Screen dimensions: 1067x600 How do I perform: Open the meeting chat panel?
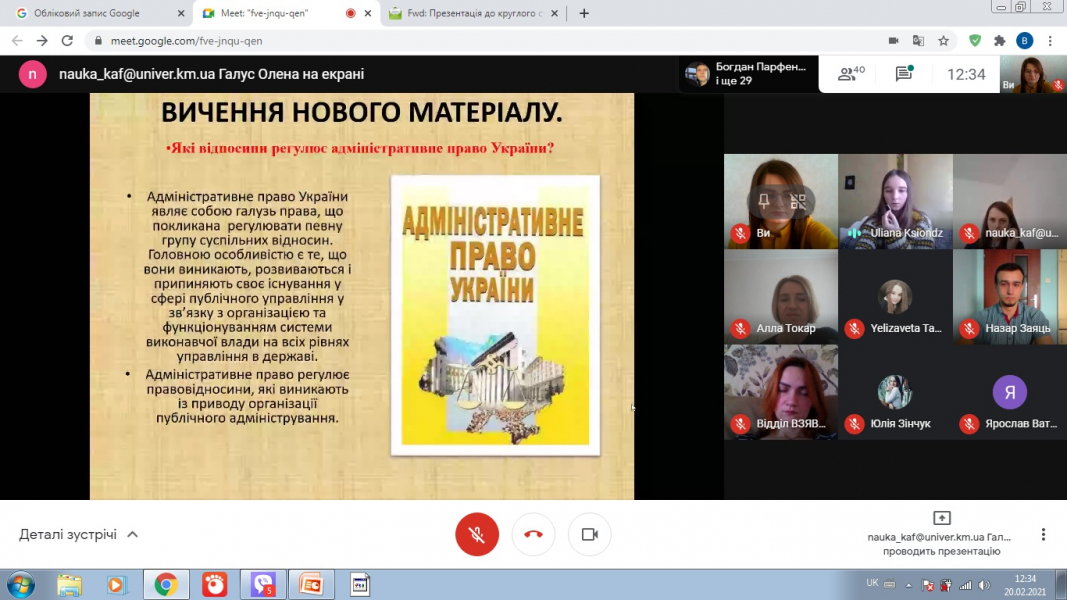click(x=904, y=74)
